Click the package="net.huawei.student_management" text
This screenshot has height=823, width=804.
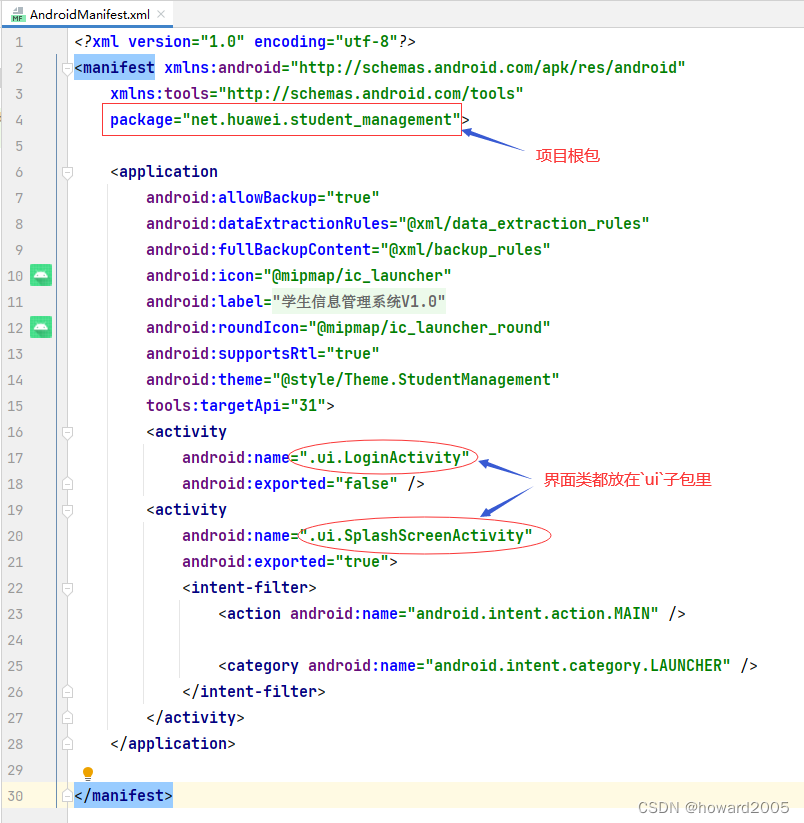285,120
